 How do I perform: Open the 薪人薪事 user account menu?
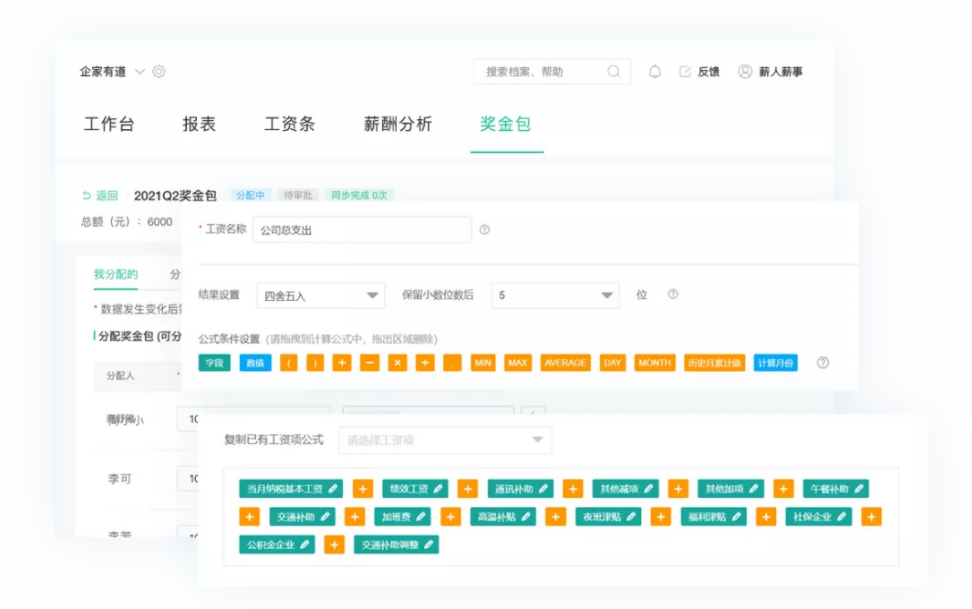(770, 72)
